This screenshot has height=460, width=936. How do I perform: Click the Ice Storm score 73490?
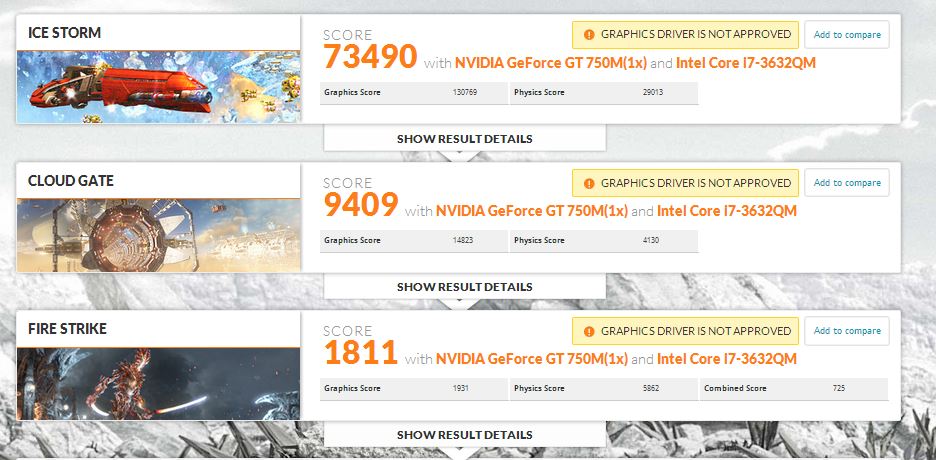369,57
